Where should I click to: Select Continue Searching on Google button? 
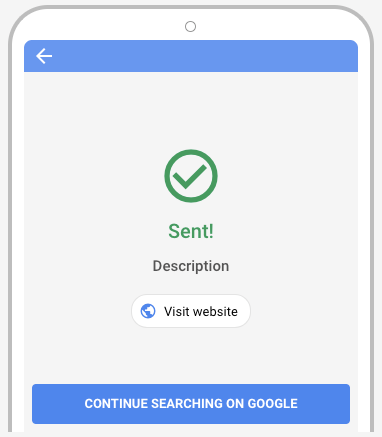tap(191, 404)
